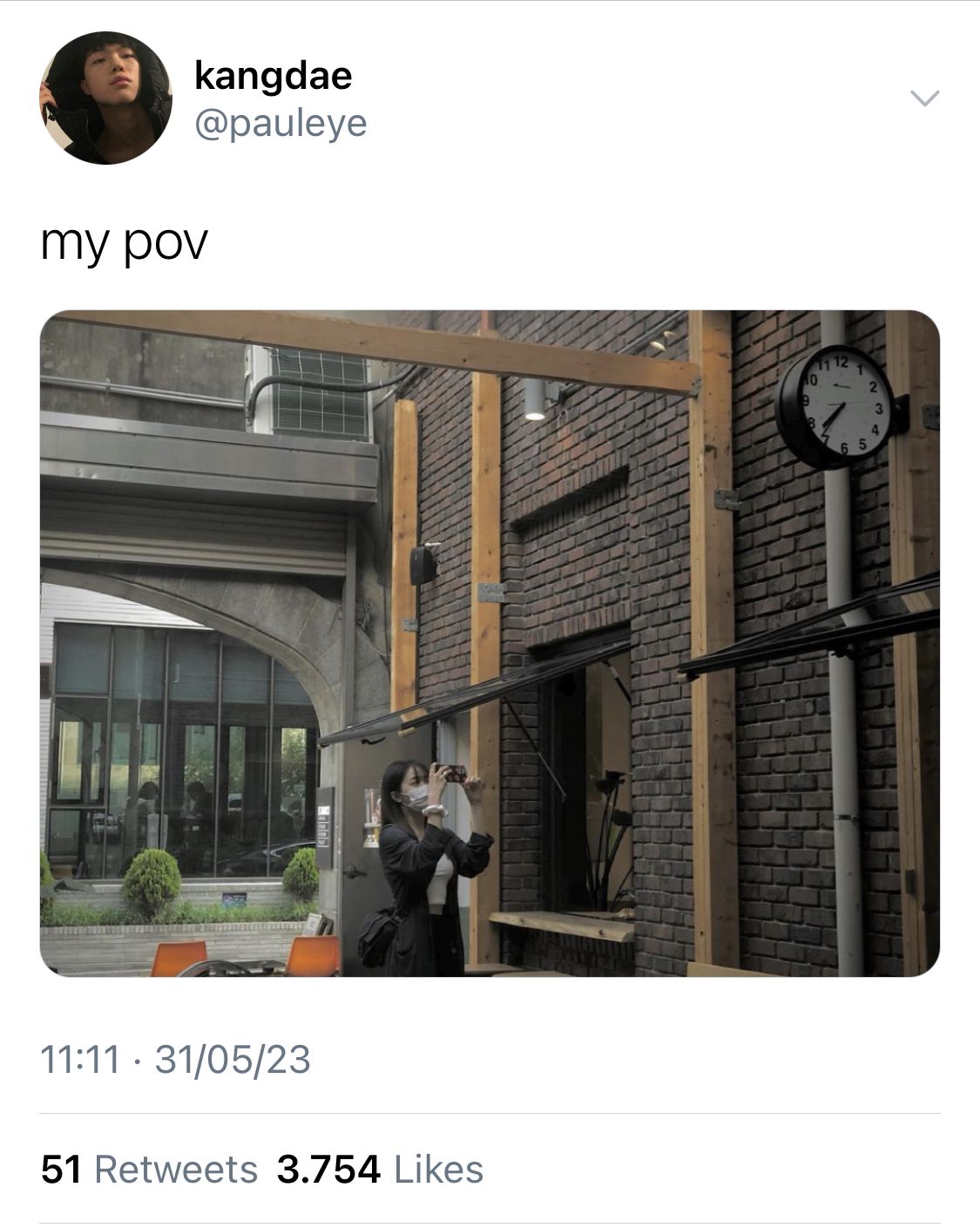This screenshot has width=980, height=1228.
Task: Tap the brick window ledge in the photo
Action: point(562,926)
